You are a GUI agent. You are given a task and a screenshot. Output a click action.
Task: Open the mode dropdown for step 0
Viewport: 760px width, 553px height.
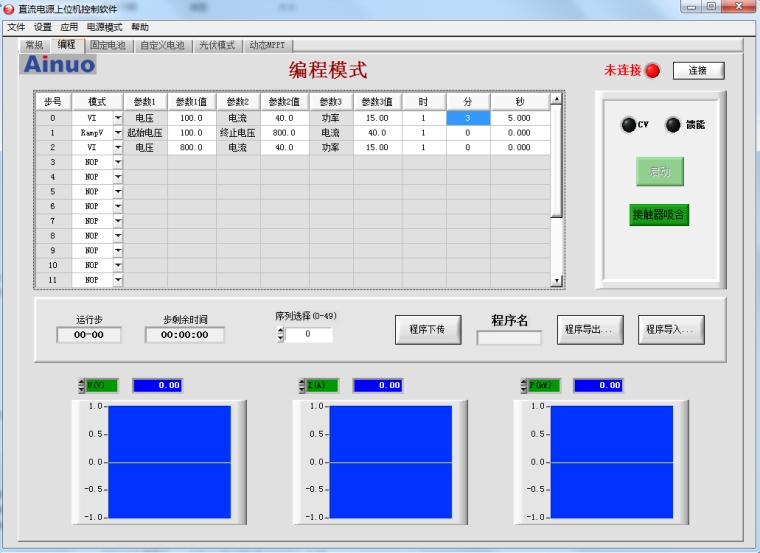pos(117,118)
